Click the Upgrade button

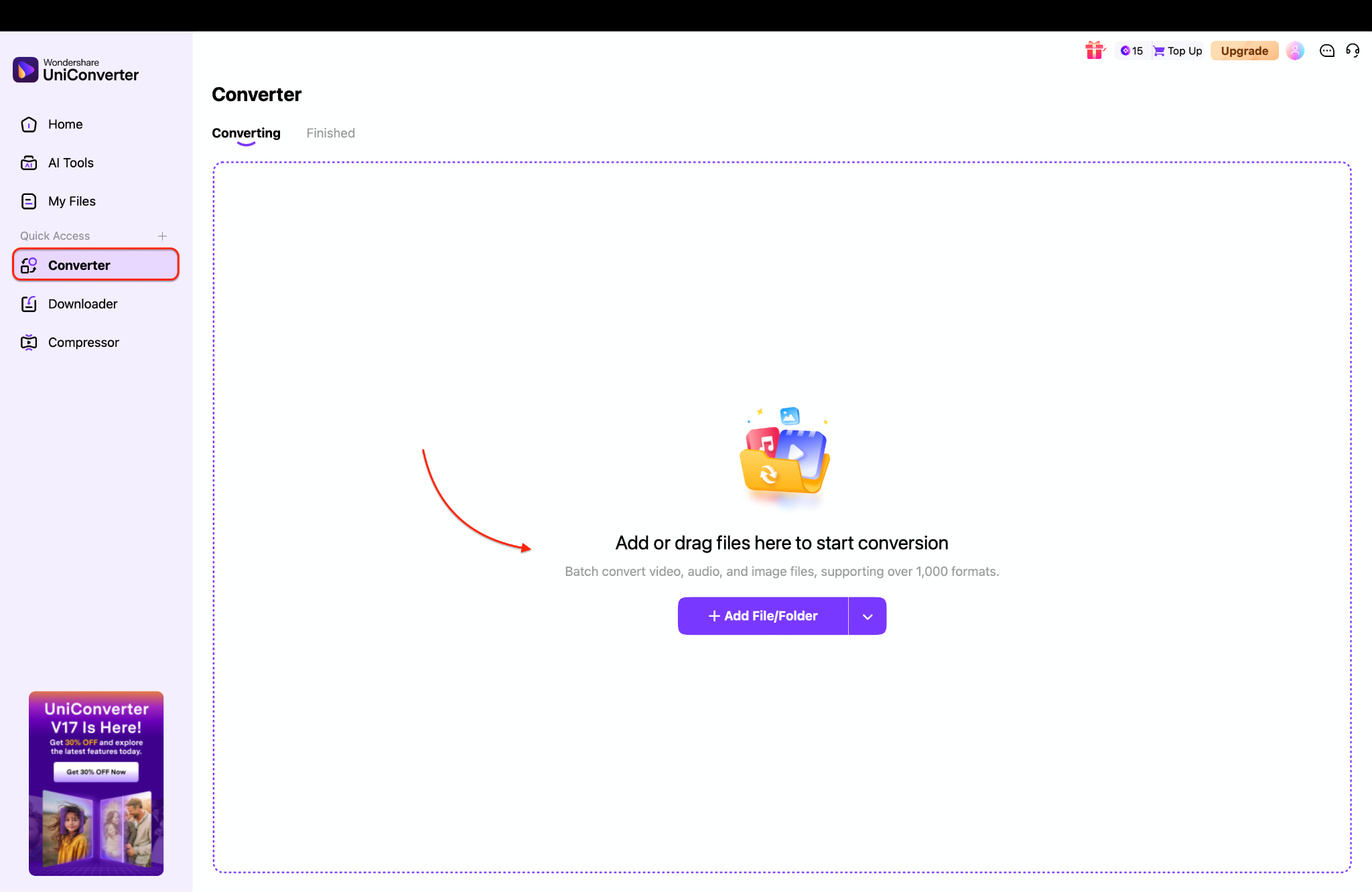click(x=1244, y=50)
